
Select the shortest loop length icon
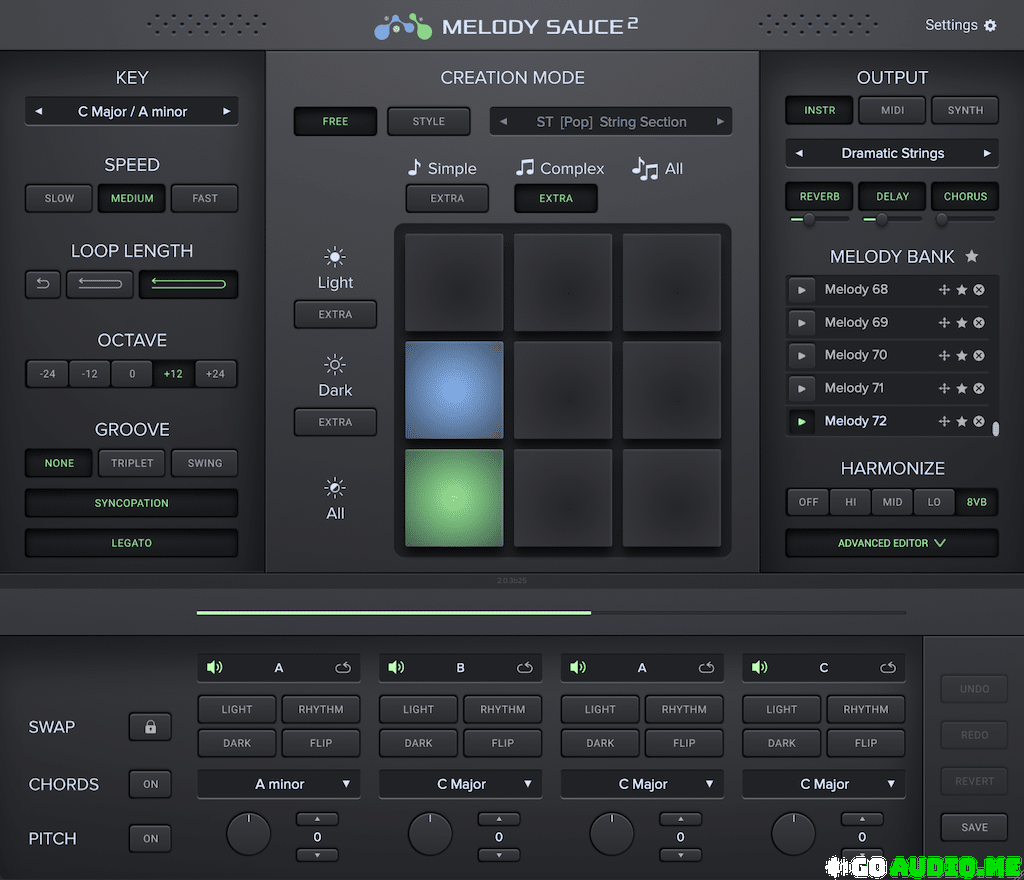[43, 285]
